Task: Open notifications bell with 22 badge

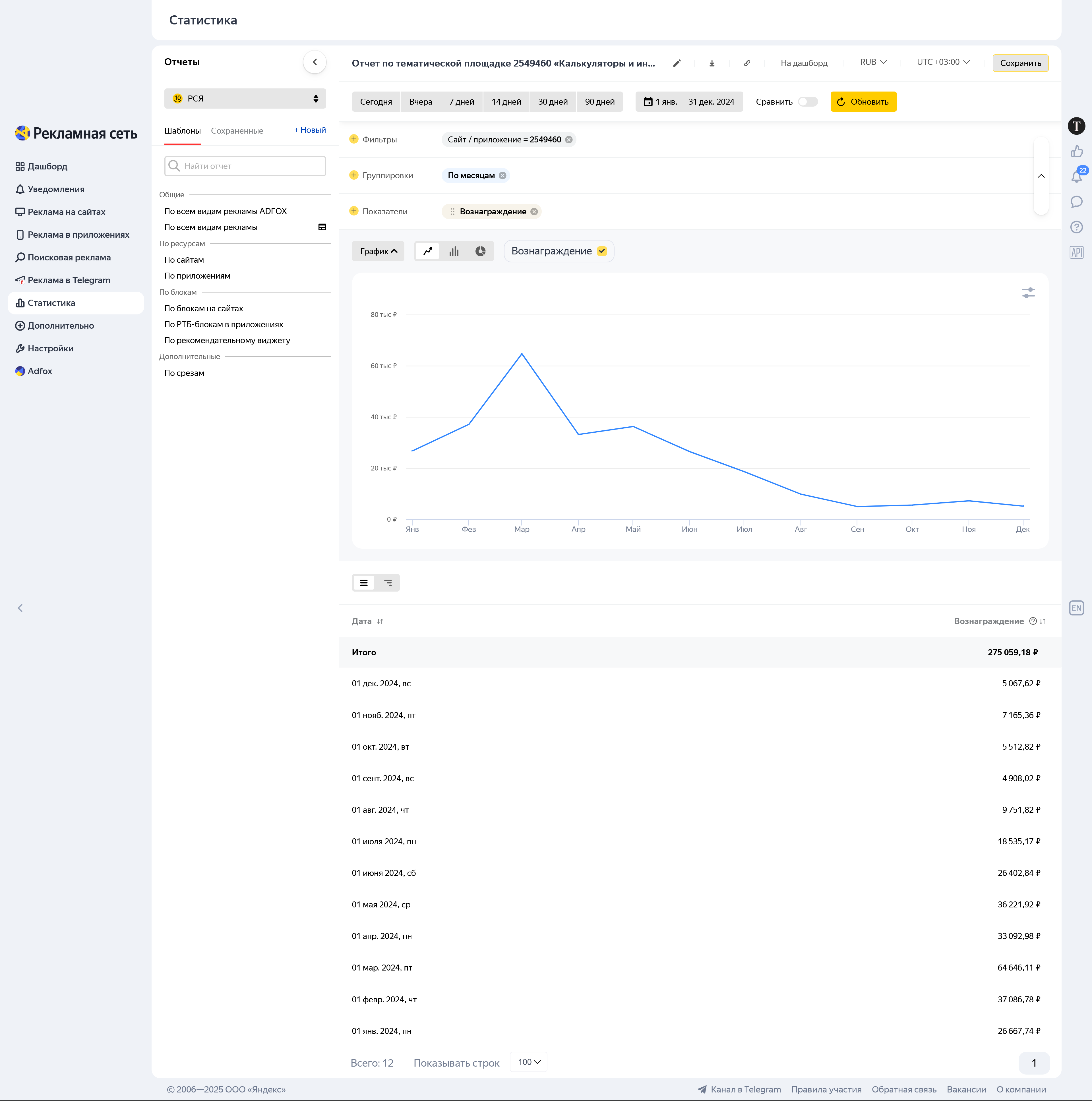Action: [1076, 177]
